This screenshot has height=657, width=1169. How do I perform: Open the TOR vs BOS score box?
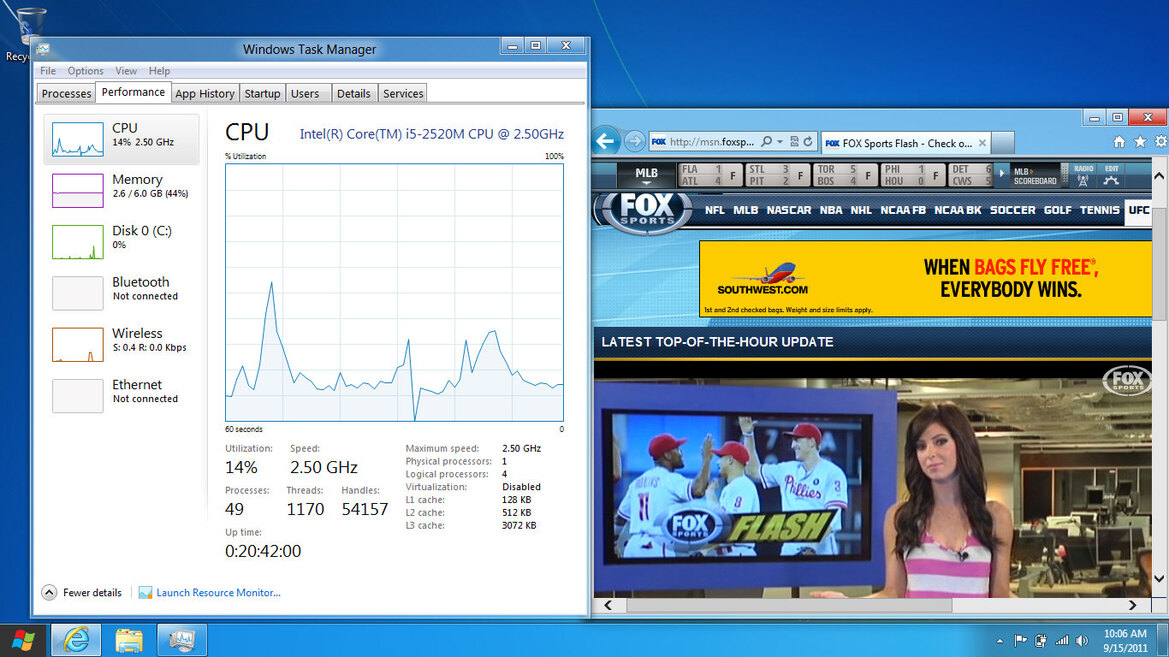point(845,175)
